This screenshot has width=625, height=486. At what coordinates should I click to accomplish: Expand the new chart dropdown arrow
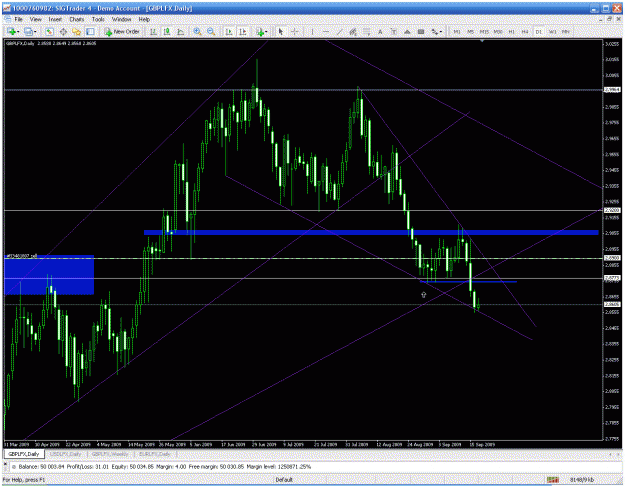click(18, 32)
